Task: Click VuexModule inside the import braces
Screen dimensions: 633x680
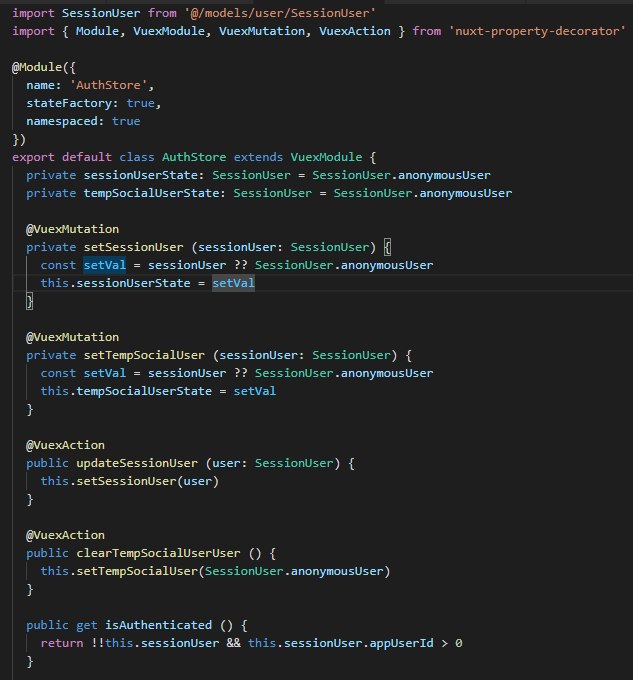Action: 169,31
